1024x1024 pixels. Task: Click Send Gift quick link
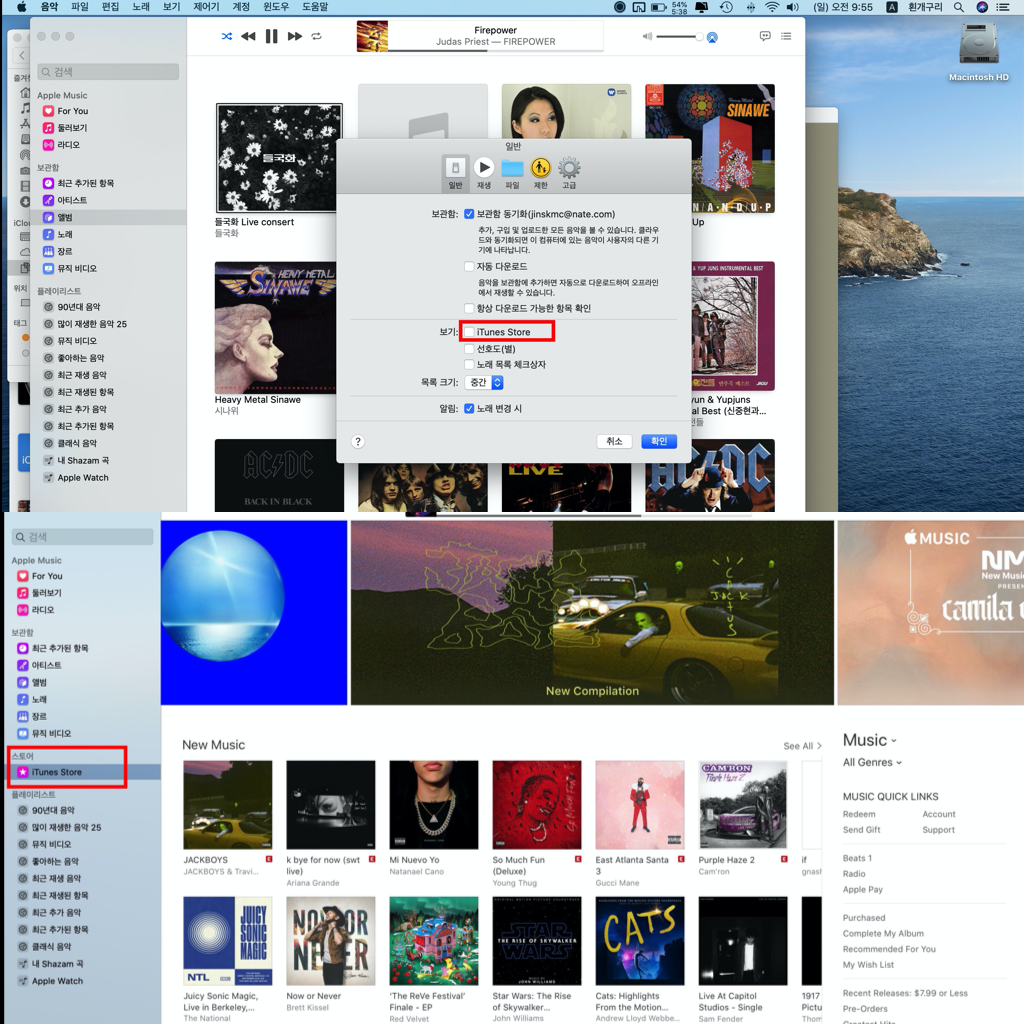(x=861, y=830)
